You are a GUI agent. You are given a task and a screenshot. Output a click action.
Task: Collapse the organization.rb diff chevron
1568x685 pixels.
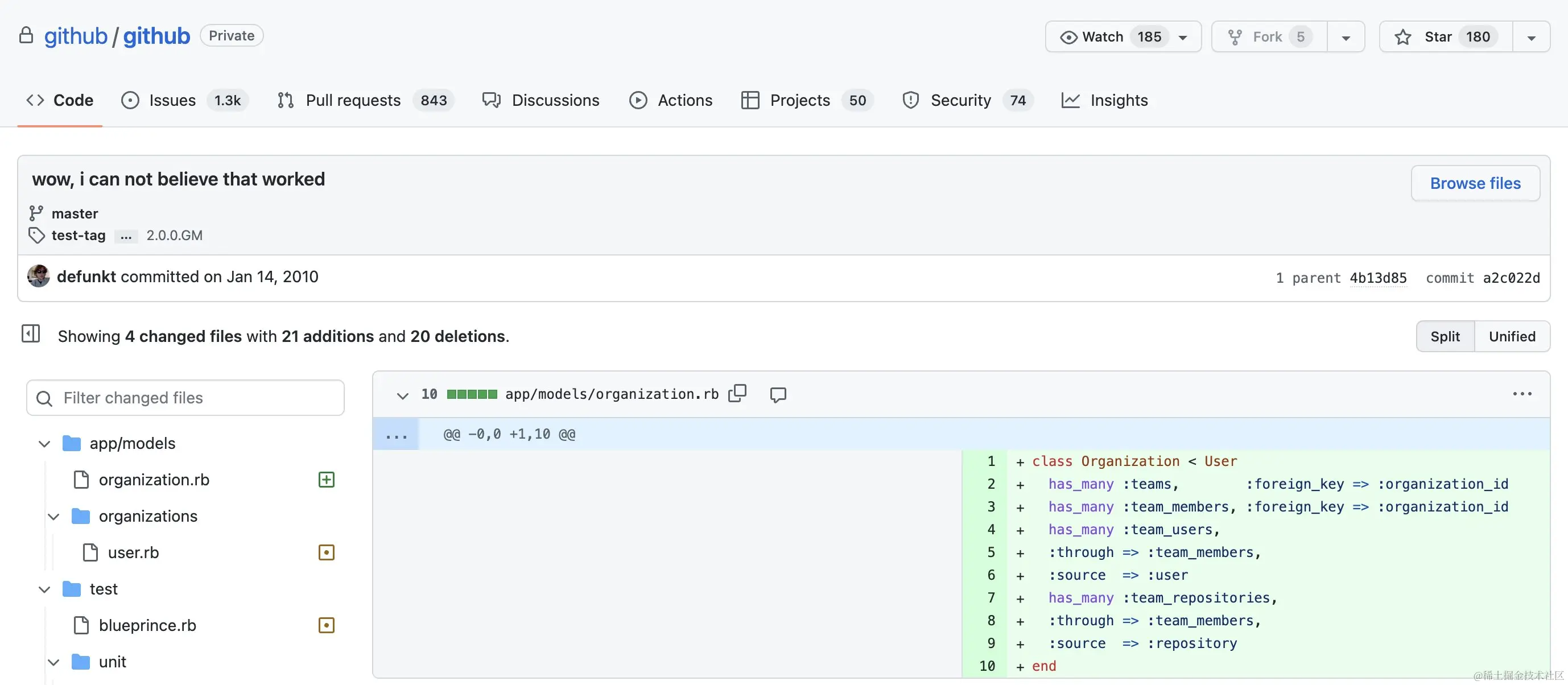pyautogui.click(x=402, y=395)
